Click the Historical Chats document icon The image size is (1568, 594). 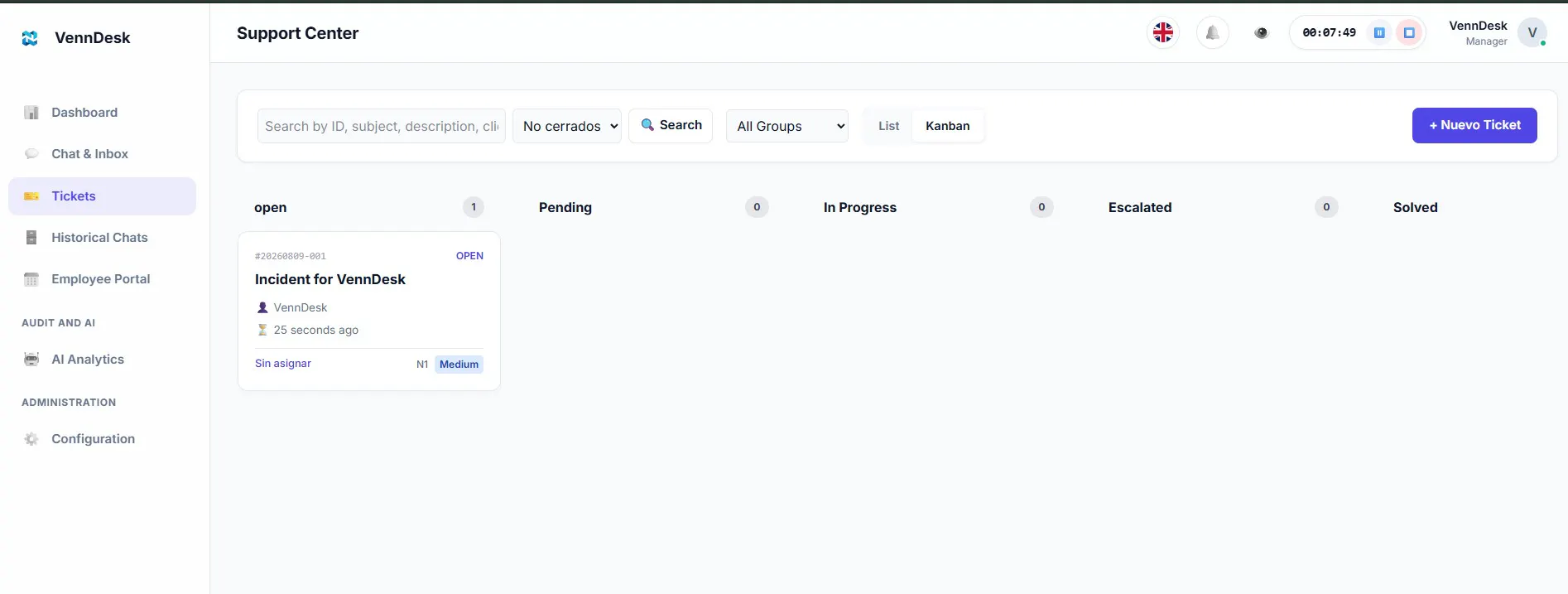31,238
